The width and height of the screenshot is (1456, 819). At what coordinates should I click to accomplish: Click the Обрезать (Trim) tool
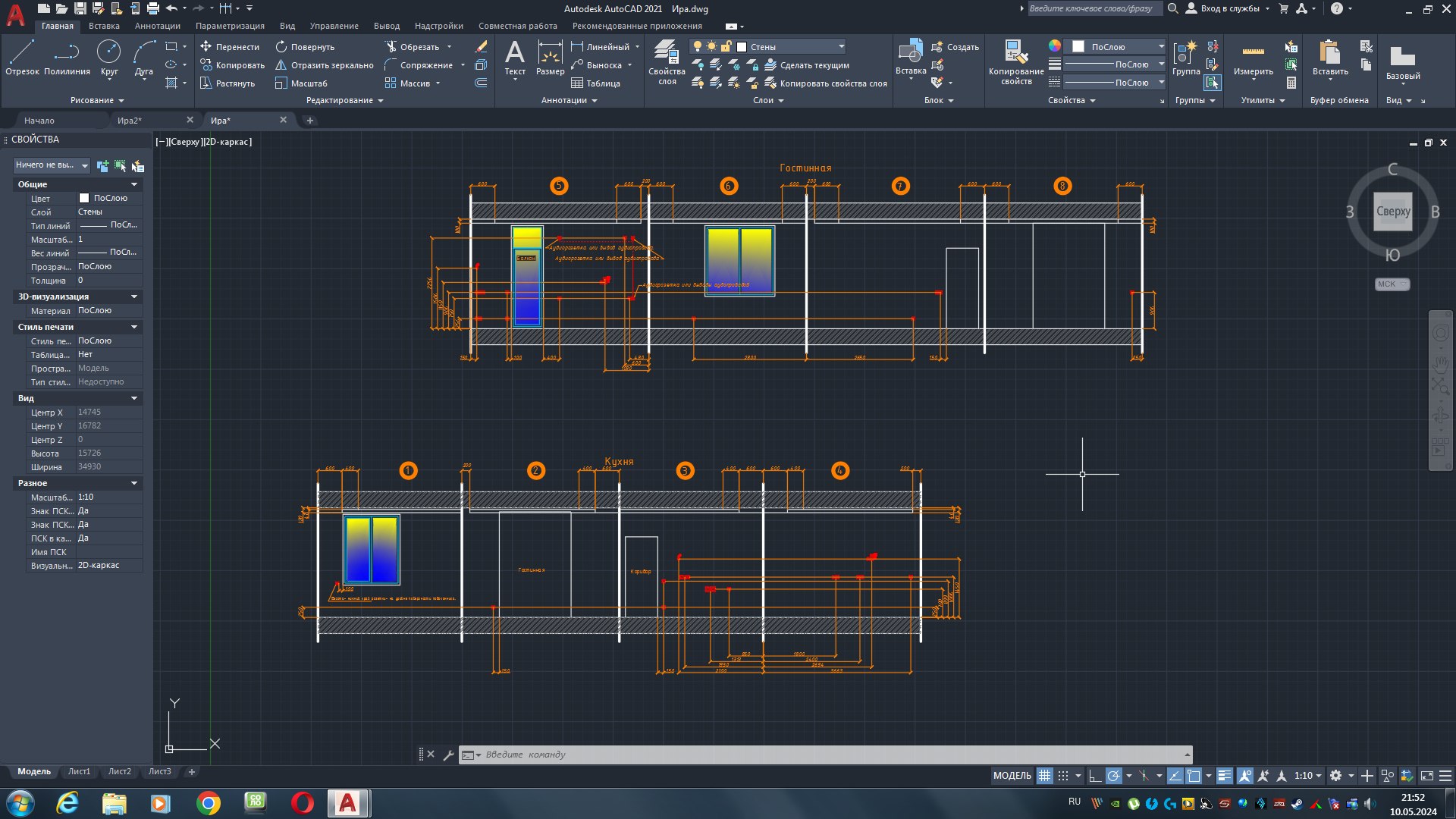point(412,47)
